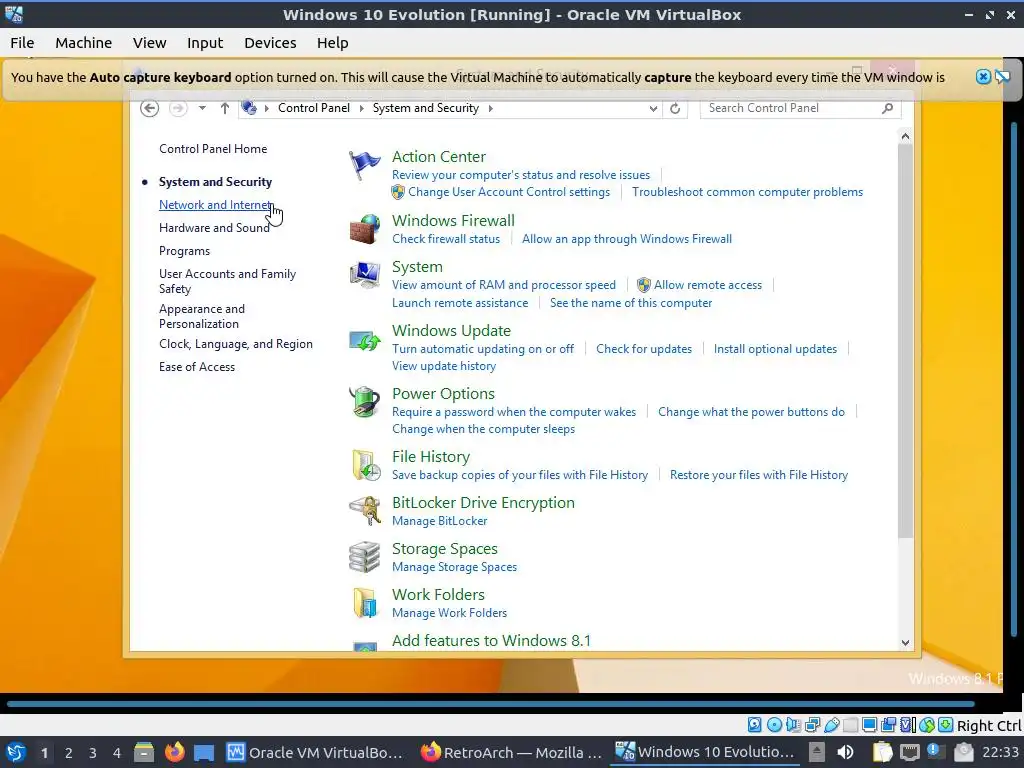The width and height of the screenshot is (1024, 768).
Task: Open the Input menu
Action: click(x=205, y=43)
